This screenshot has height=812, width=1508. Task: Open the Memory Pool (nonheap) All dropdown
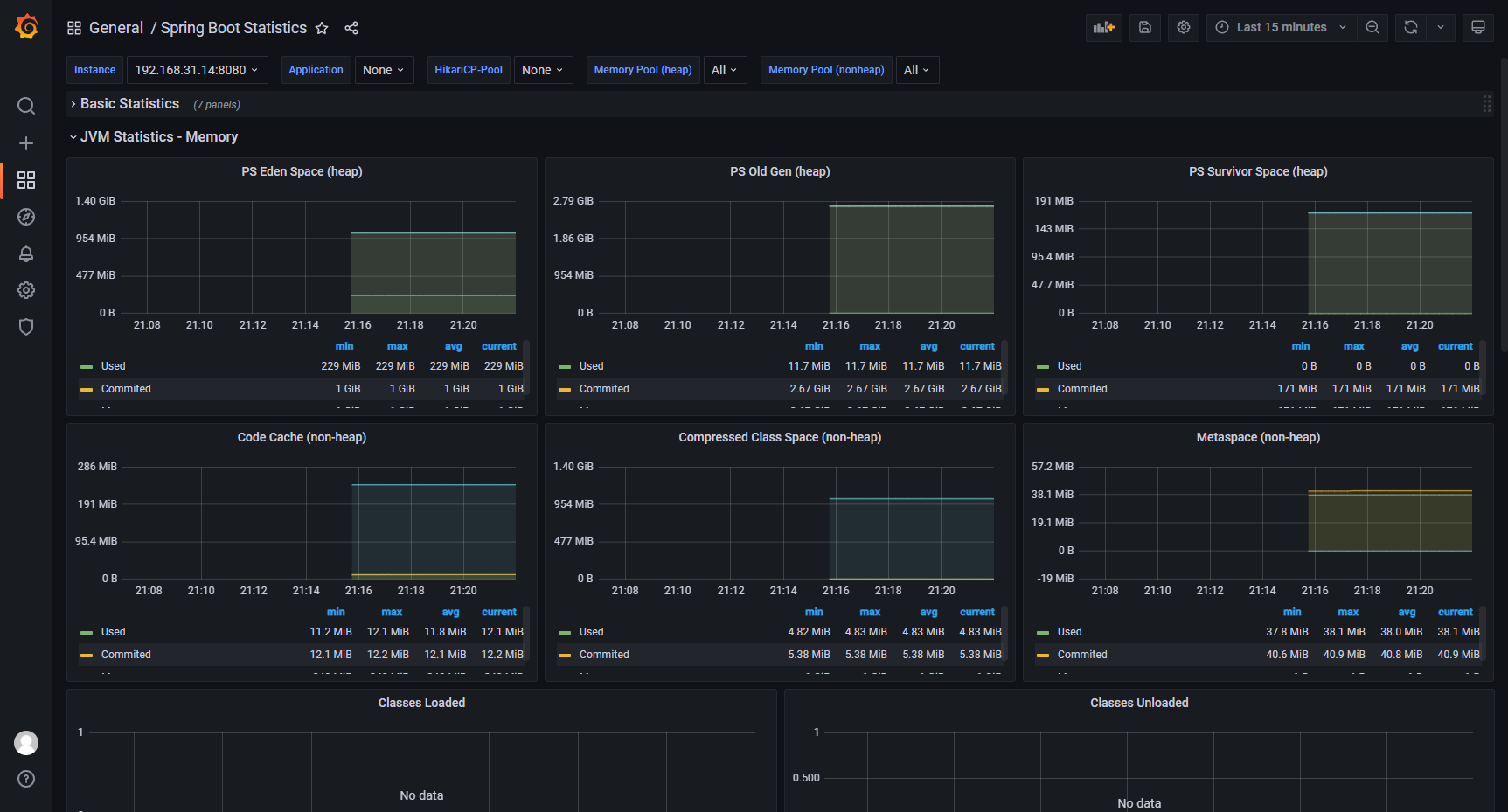[917, 70]
